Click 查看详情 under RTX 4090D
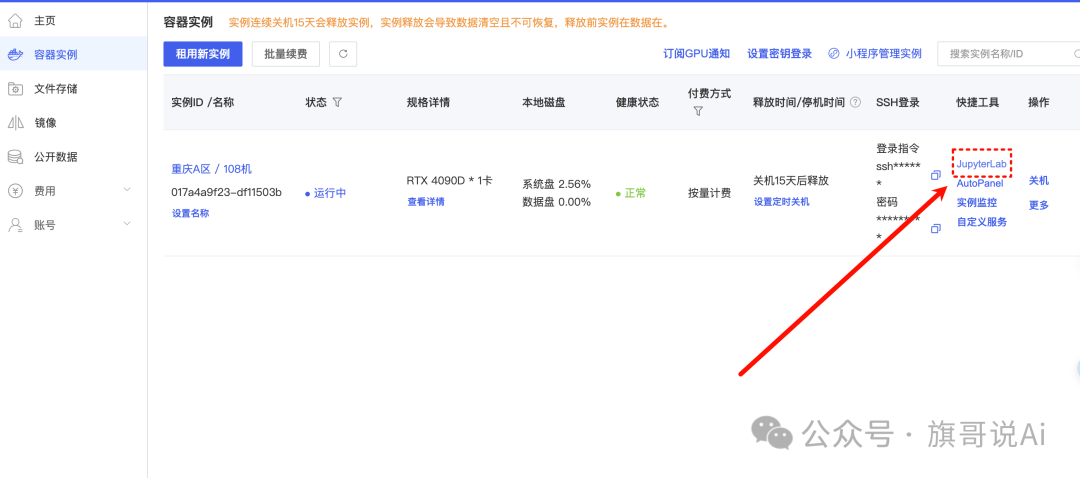This screenshot has width=1080, height=478. coord(426,202)
